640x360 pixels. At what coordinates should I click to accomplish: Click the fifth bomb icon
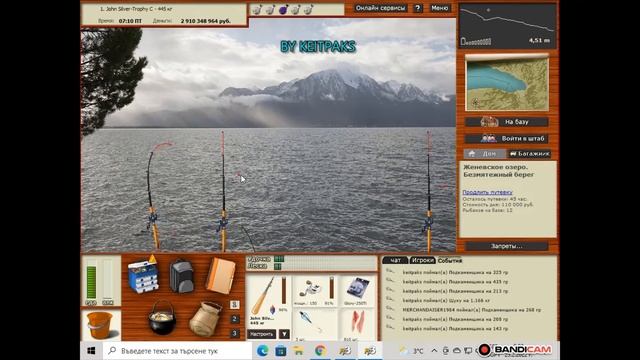(308, 9)
